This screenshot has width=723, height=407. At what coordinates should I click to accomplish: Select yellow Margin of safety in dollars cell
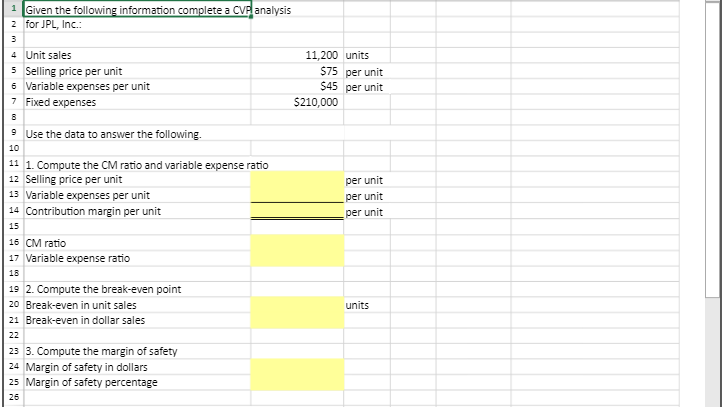pyautogui.click(x=297, y=367)
